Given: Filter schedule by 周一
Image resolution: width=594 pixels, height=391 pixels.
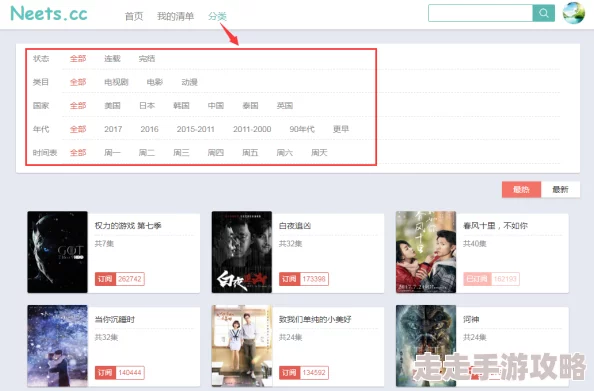Looking at the screenshot, I should pyautogui.click(x=112, y=153).
